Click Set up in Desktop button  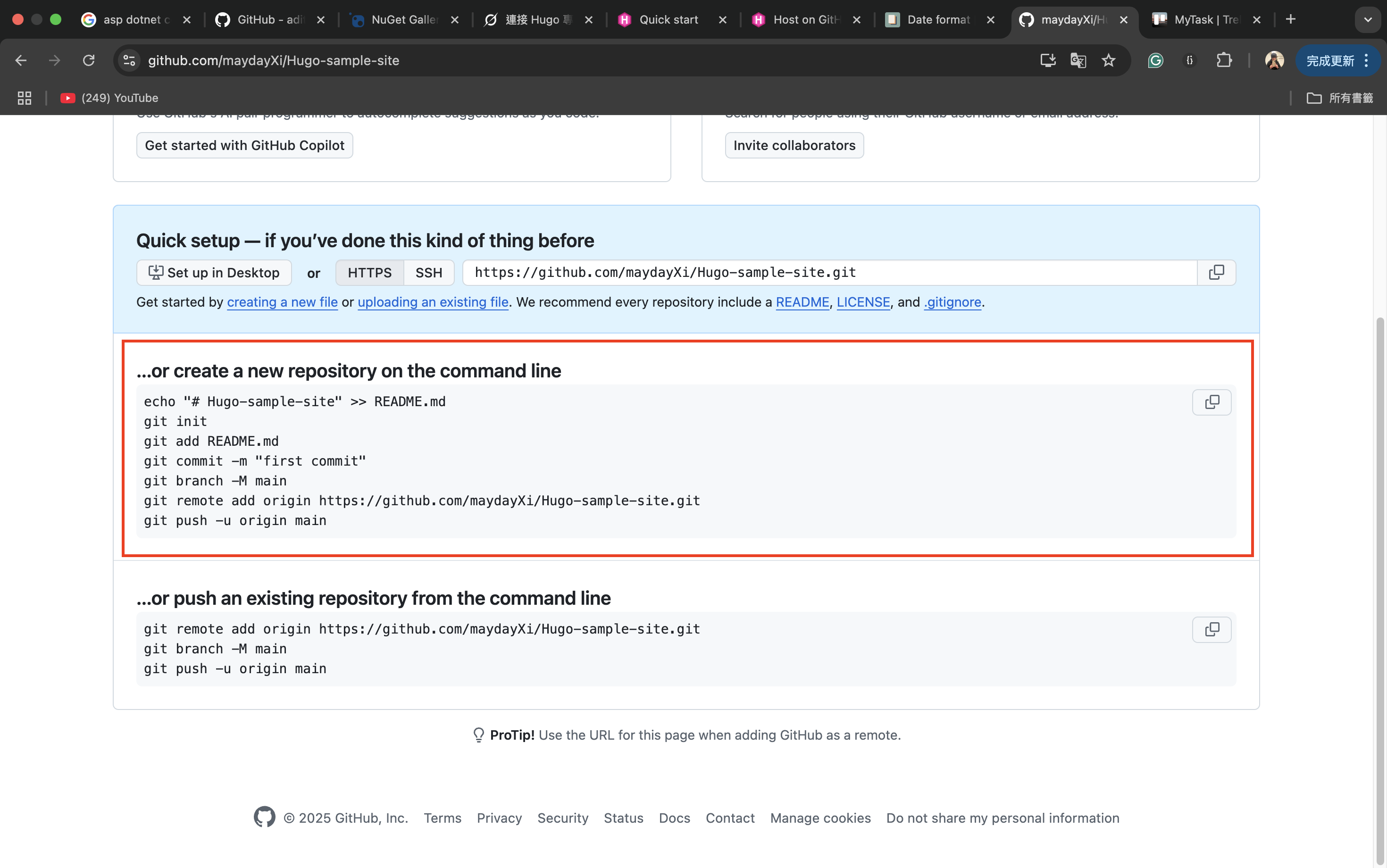click(214, 273)
